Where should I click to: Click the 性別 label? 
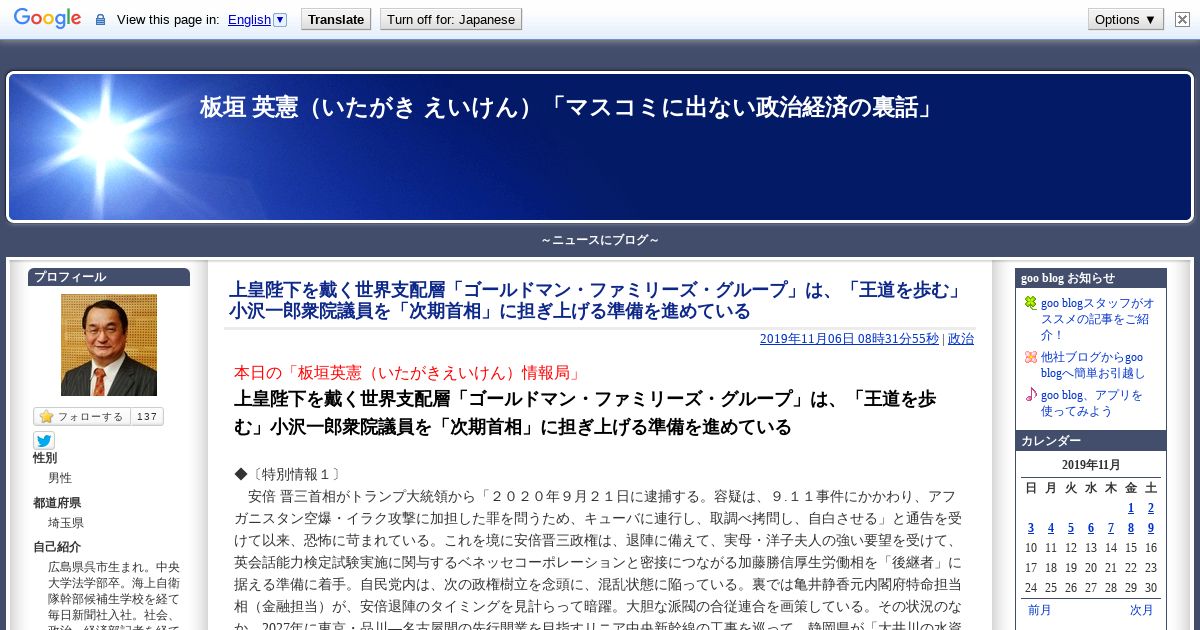(45, 457)
